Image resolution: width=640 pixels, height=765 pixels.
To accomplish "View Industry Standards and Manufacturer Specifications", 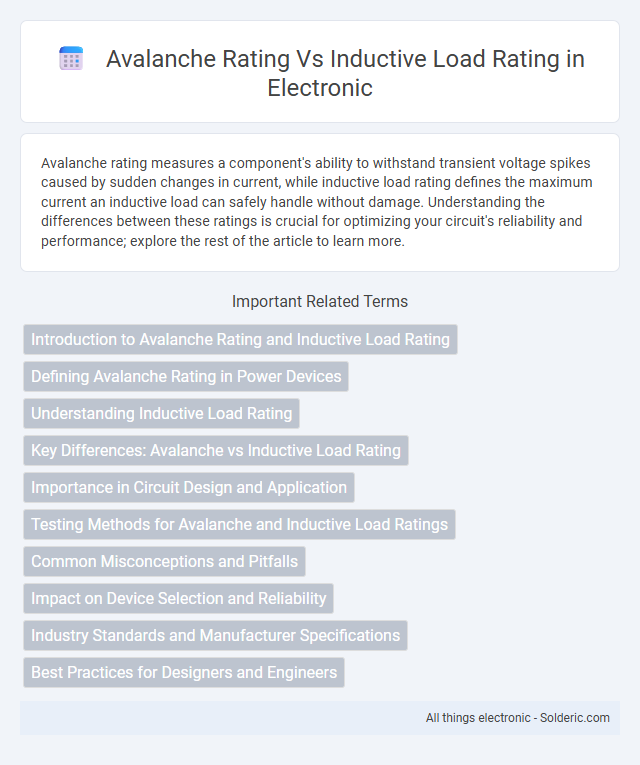I will coord(215,636).
